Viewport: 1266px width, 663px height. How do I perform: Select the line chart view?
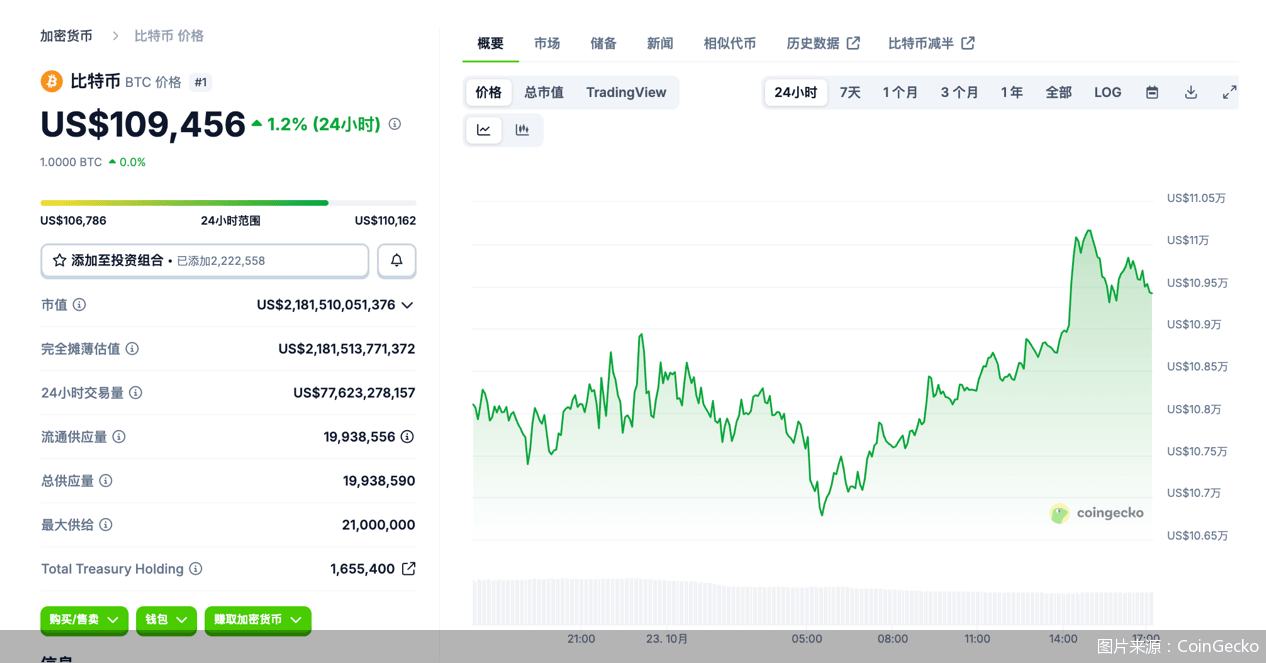484,130
